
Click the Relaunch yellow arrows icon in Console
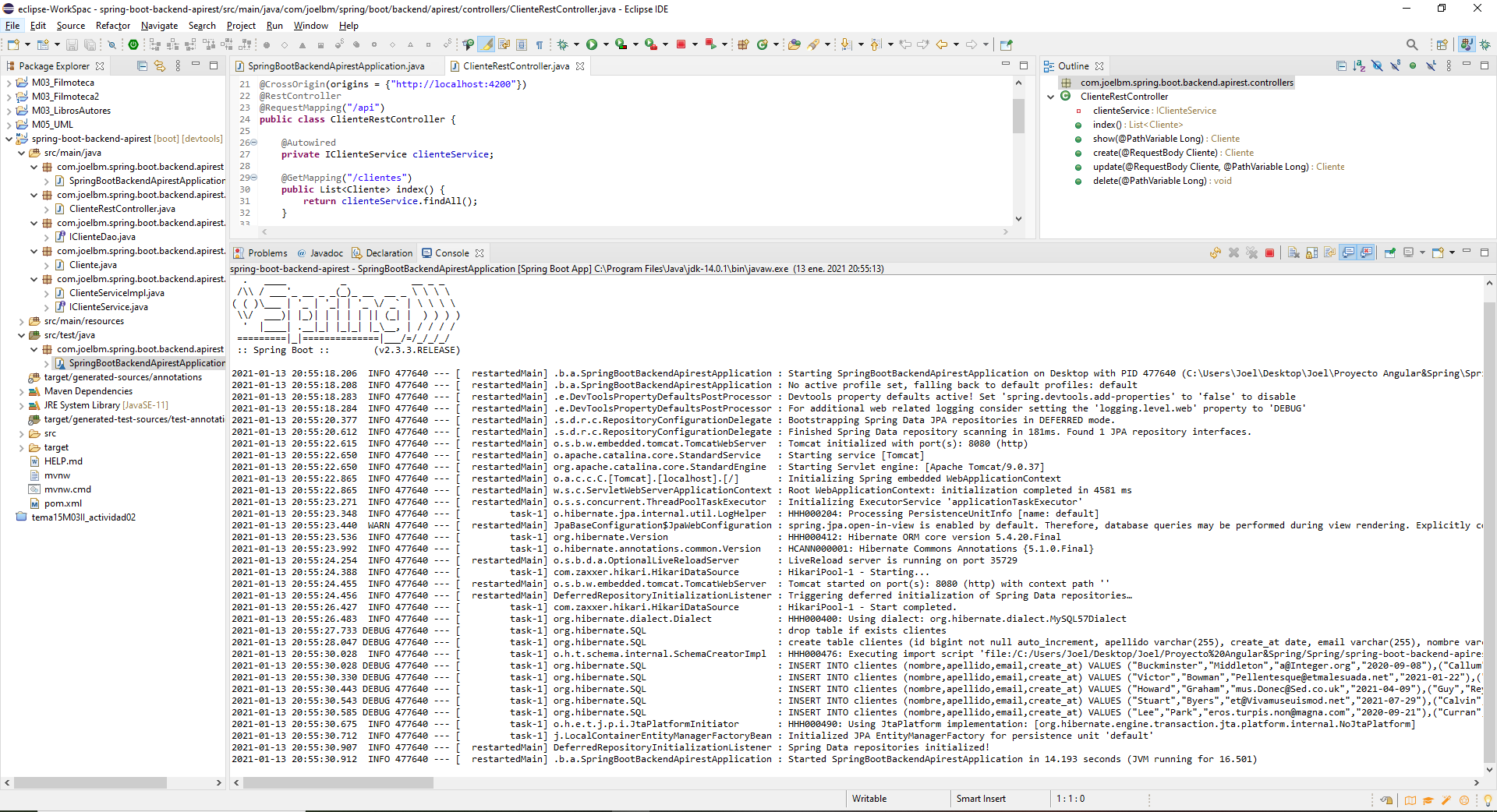click(1216, 252)
